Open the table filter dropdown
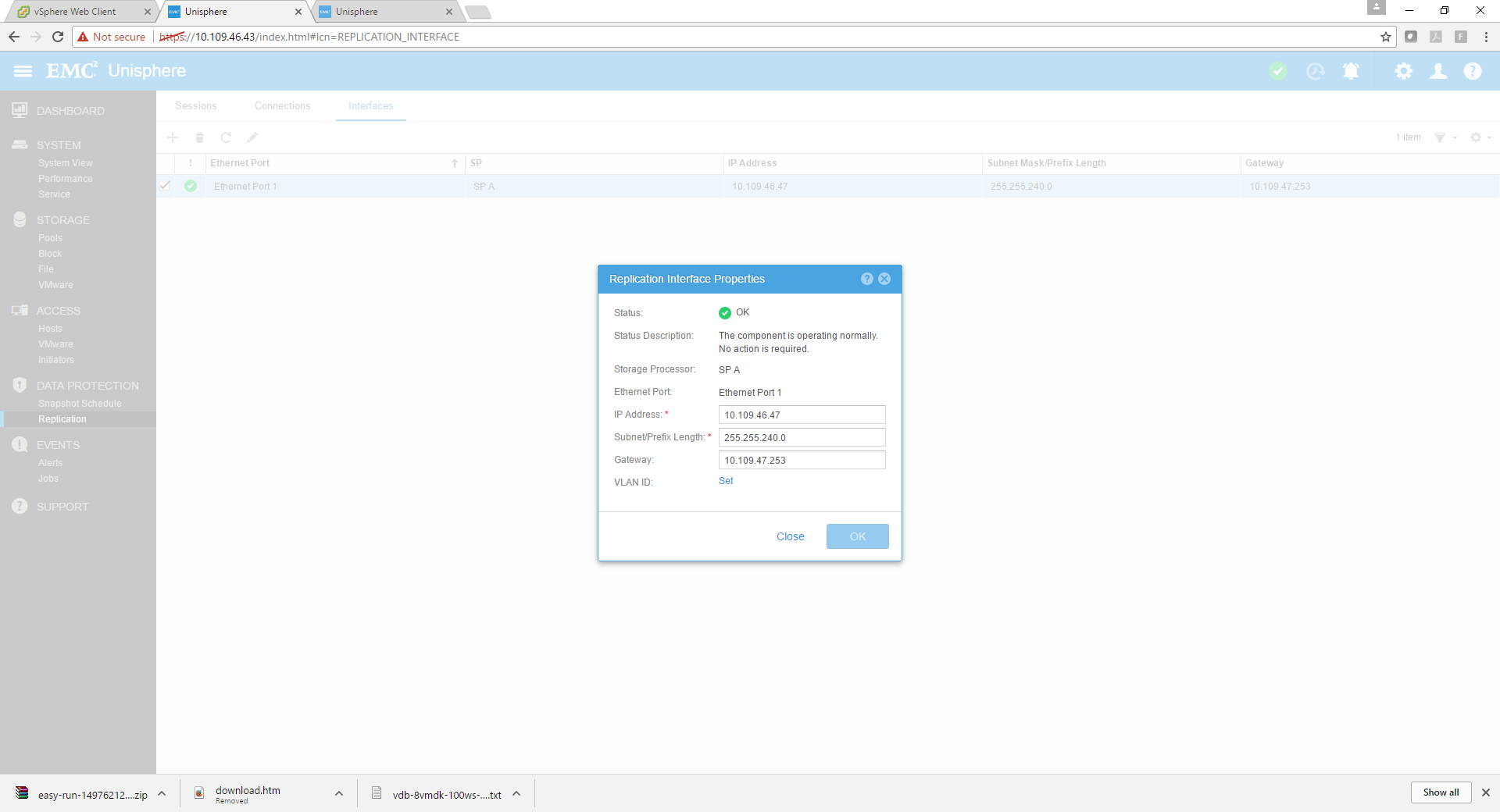The height and width of the screenshot is (812, 1500). pyautogui.click(x=1445, y=137)
